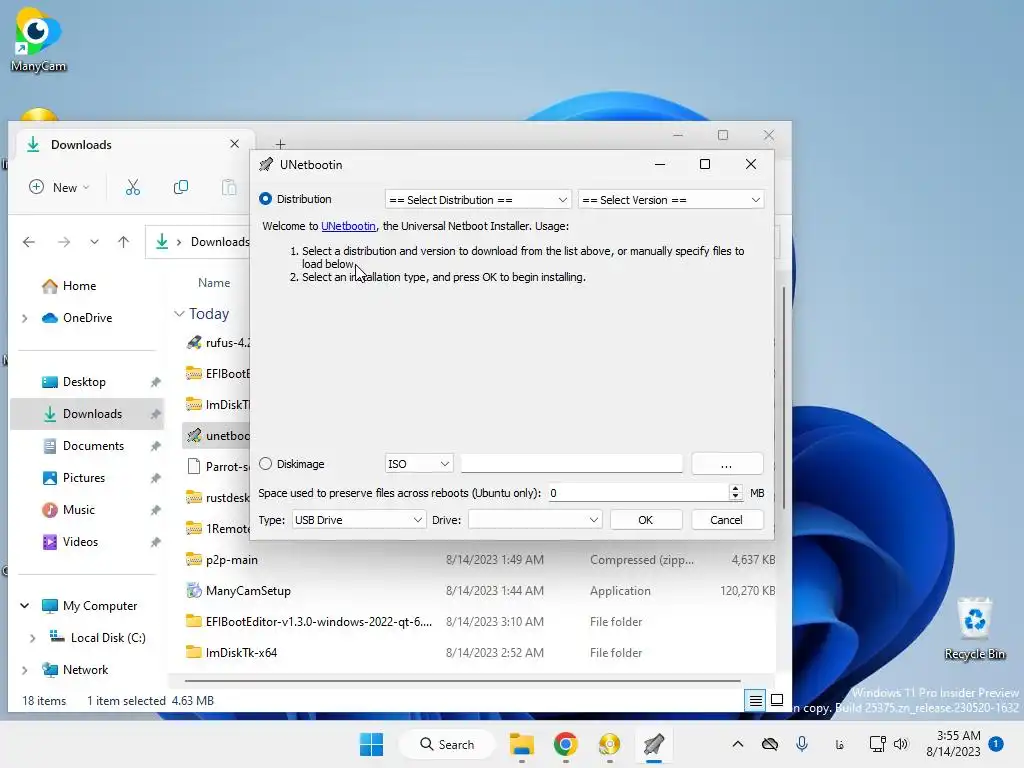Collapse the My Computer tree node
The width and height of the screenshot is (1024, 768).
tap(25, 606)
